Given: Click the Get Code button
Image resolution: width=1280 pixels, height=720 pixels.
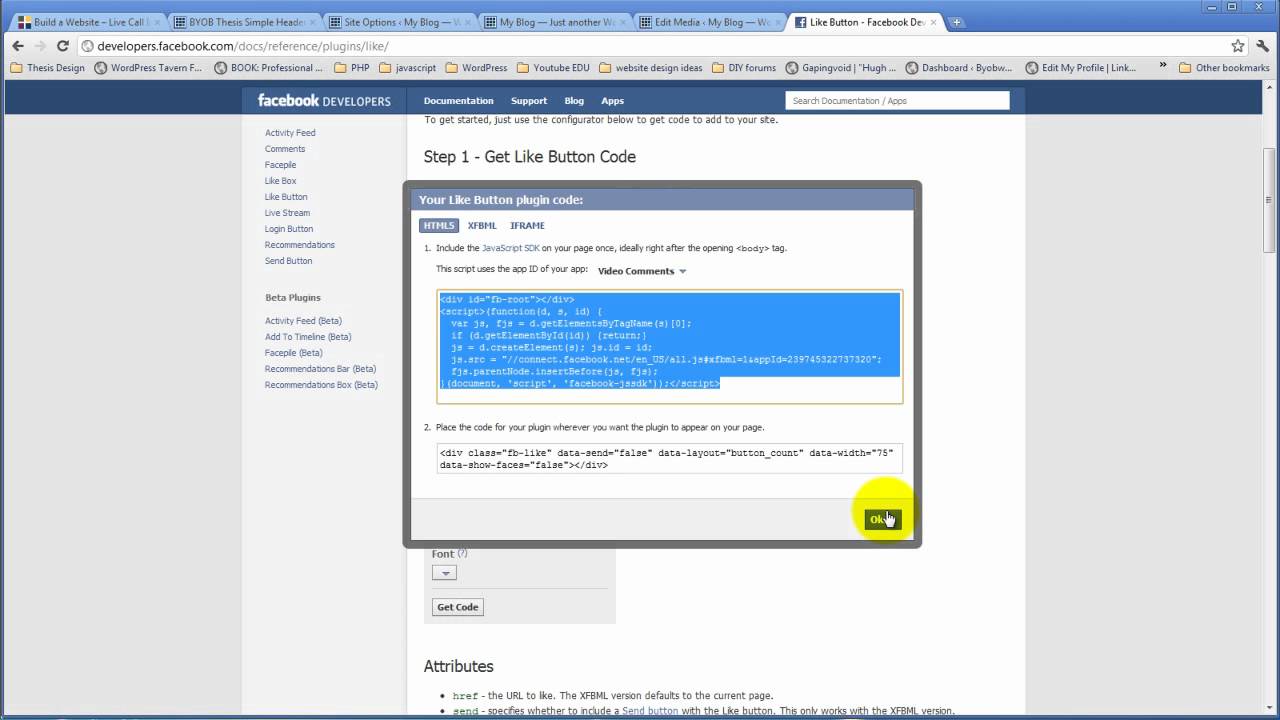Looking at the screenshot, I should click(x=457, y=607).
